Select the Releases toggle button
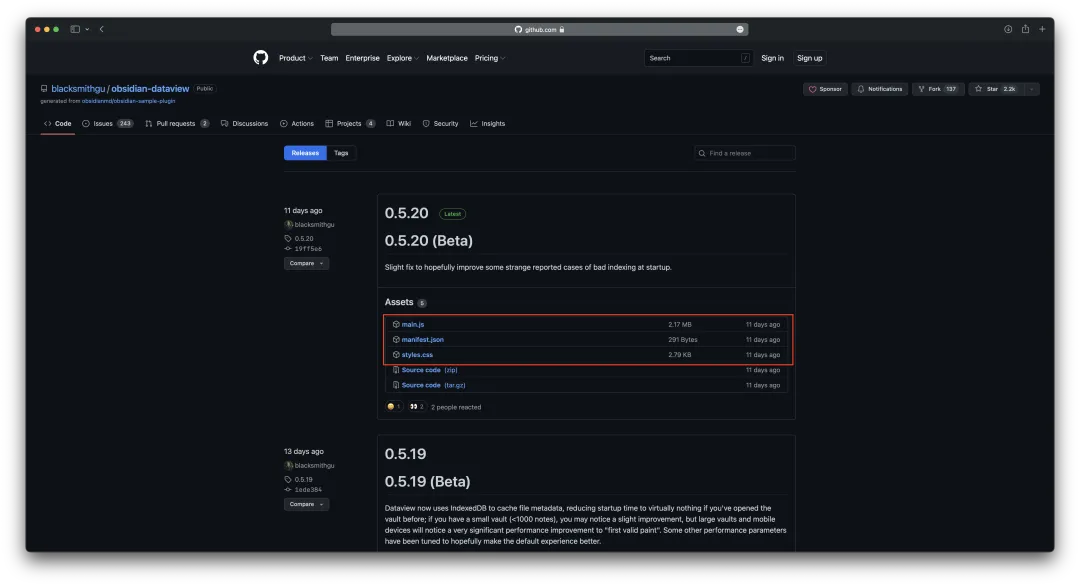Screen dimensions: 1080x586 (305, 153)
